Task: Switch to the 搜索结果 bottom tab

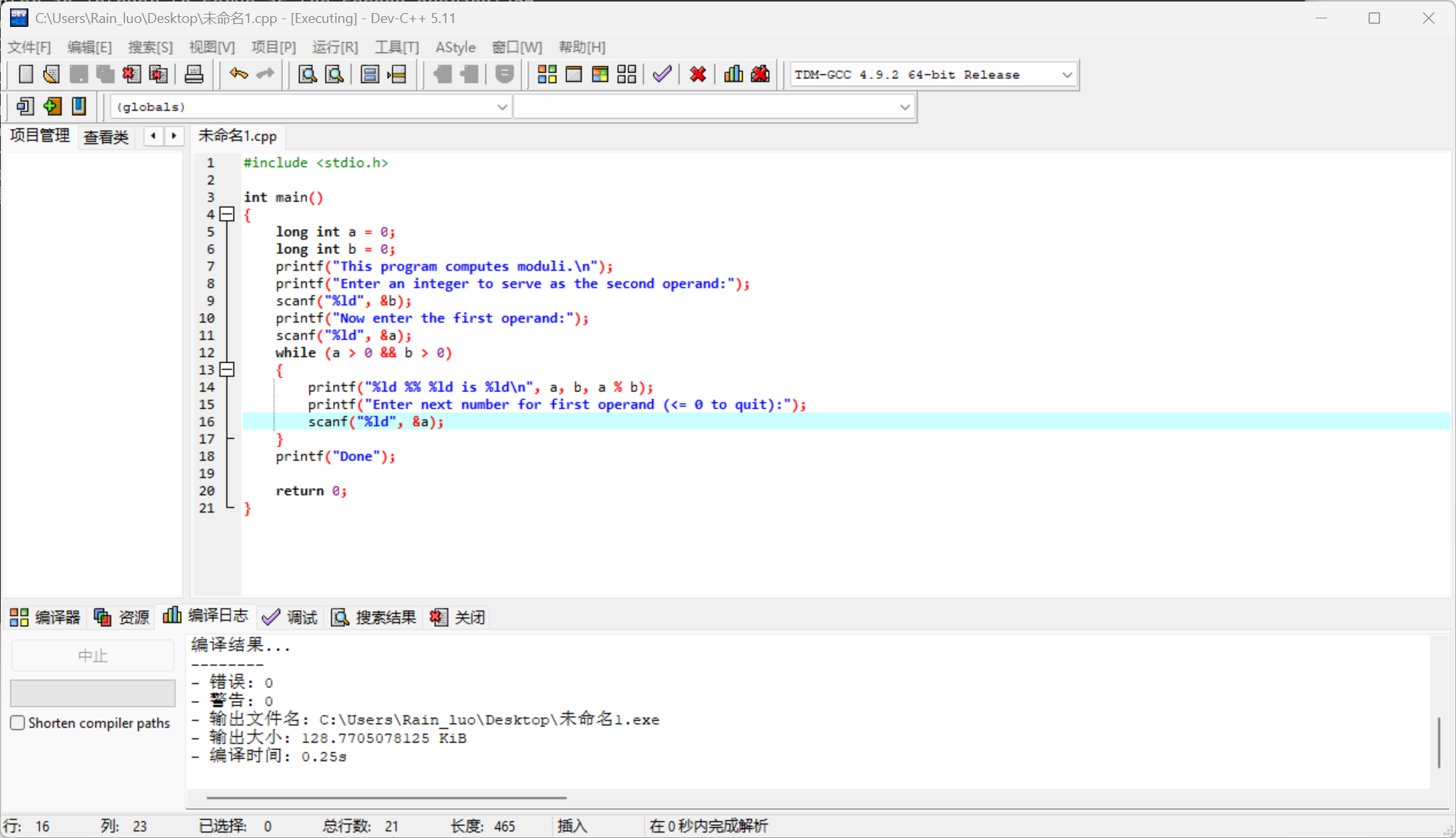Action: [374, 617]
